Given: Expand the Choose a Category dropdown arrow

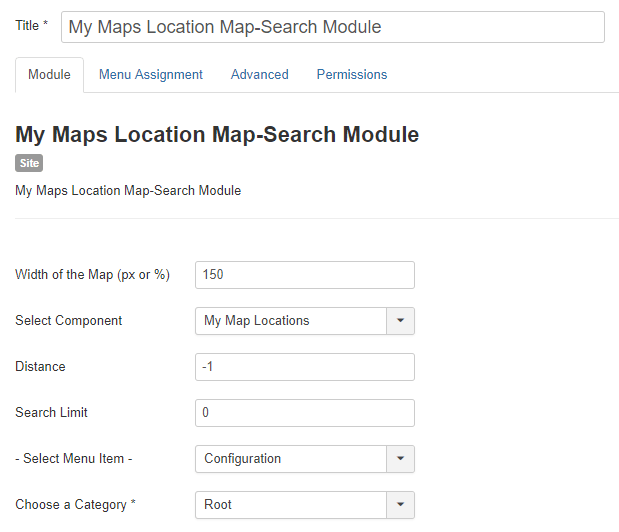Looking at the screenshot, I should (x=400, y=505).
